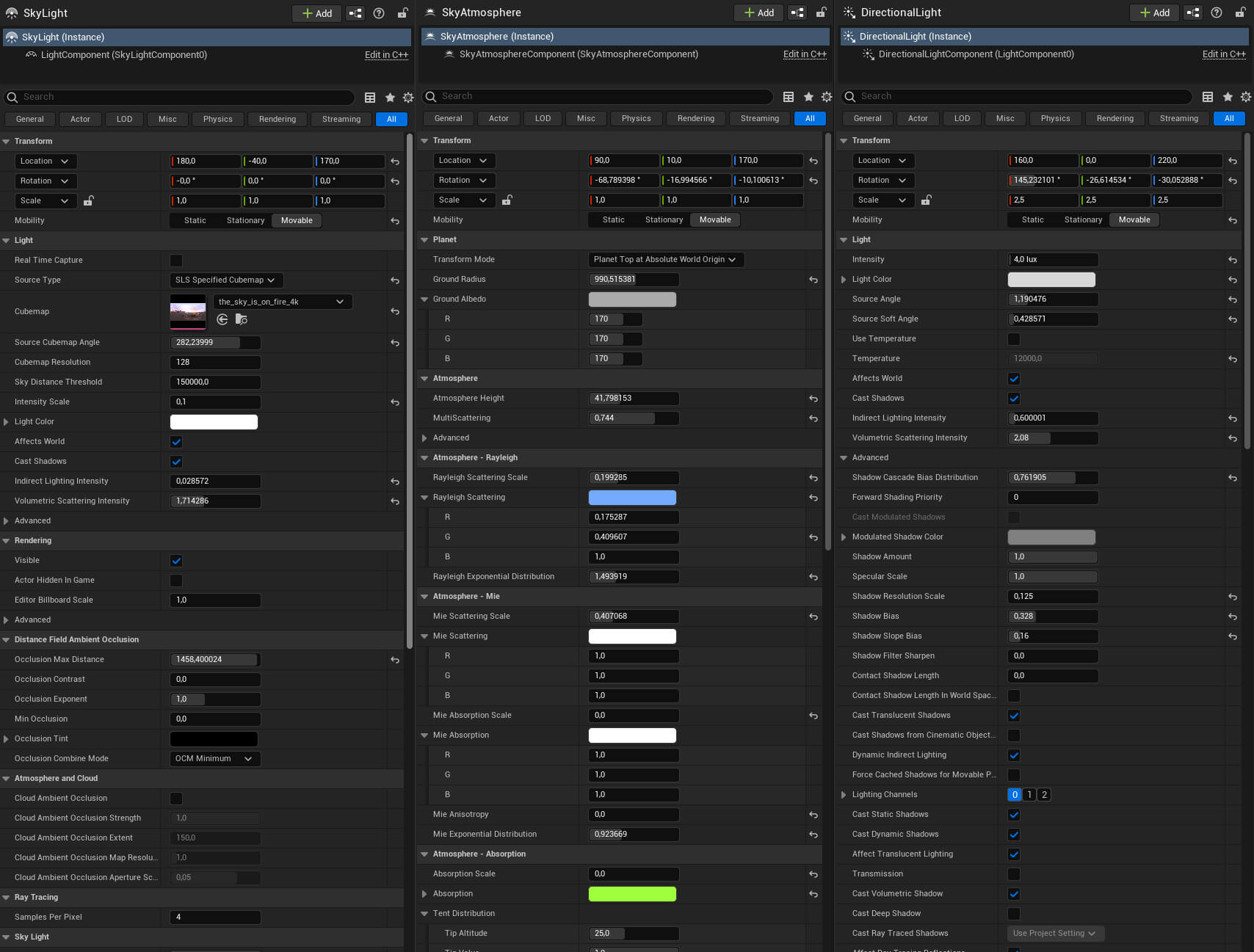Toggle table view icon in SkyLight search bar
The height and width of the screenshot is (952, 1254).
tap(370, 97)
